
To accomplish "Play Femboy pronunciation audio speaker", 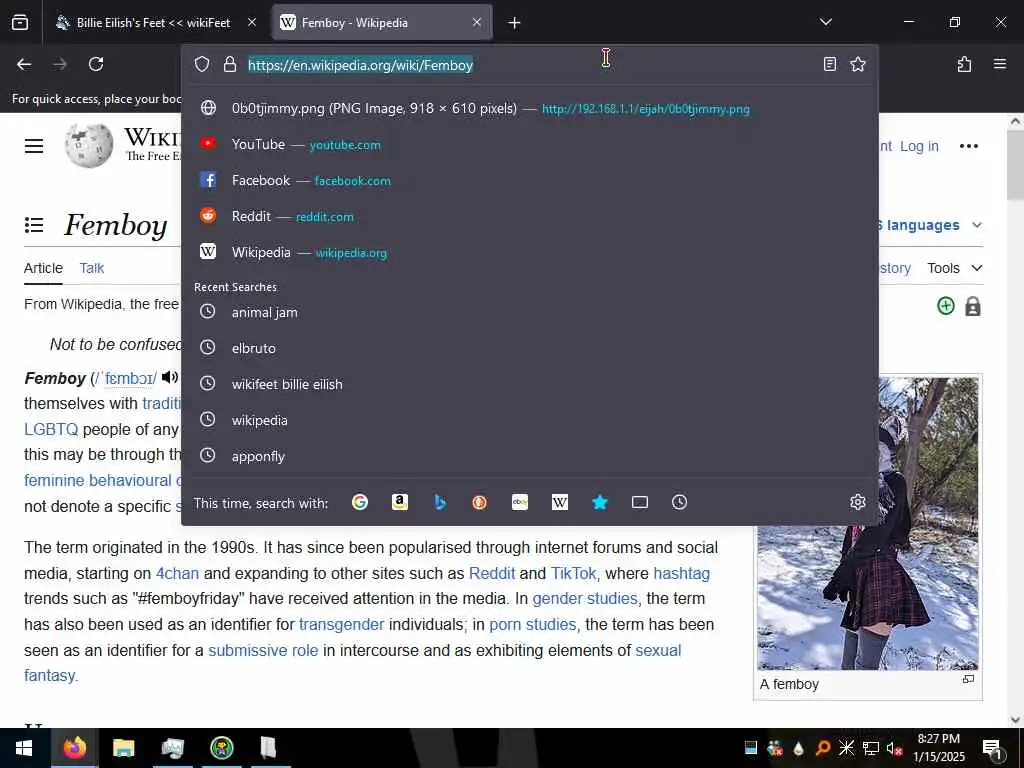I will [170, 377].
